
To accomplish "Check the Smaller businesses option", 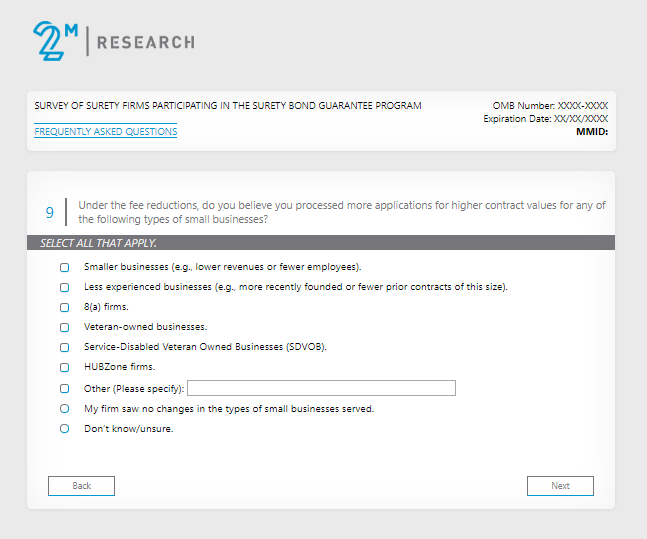I will click(65, 268).
